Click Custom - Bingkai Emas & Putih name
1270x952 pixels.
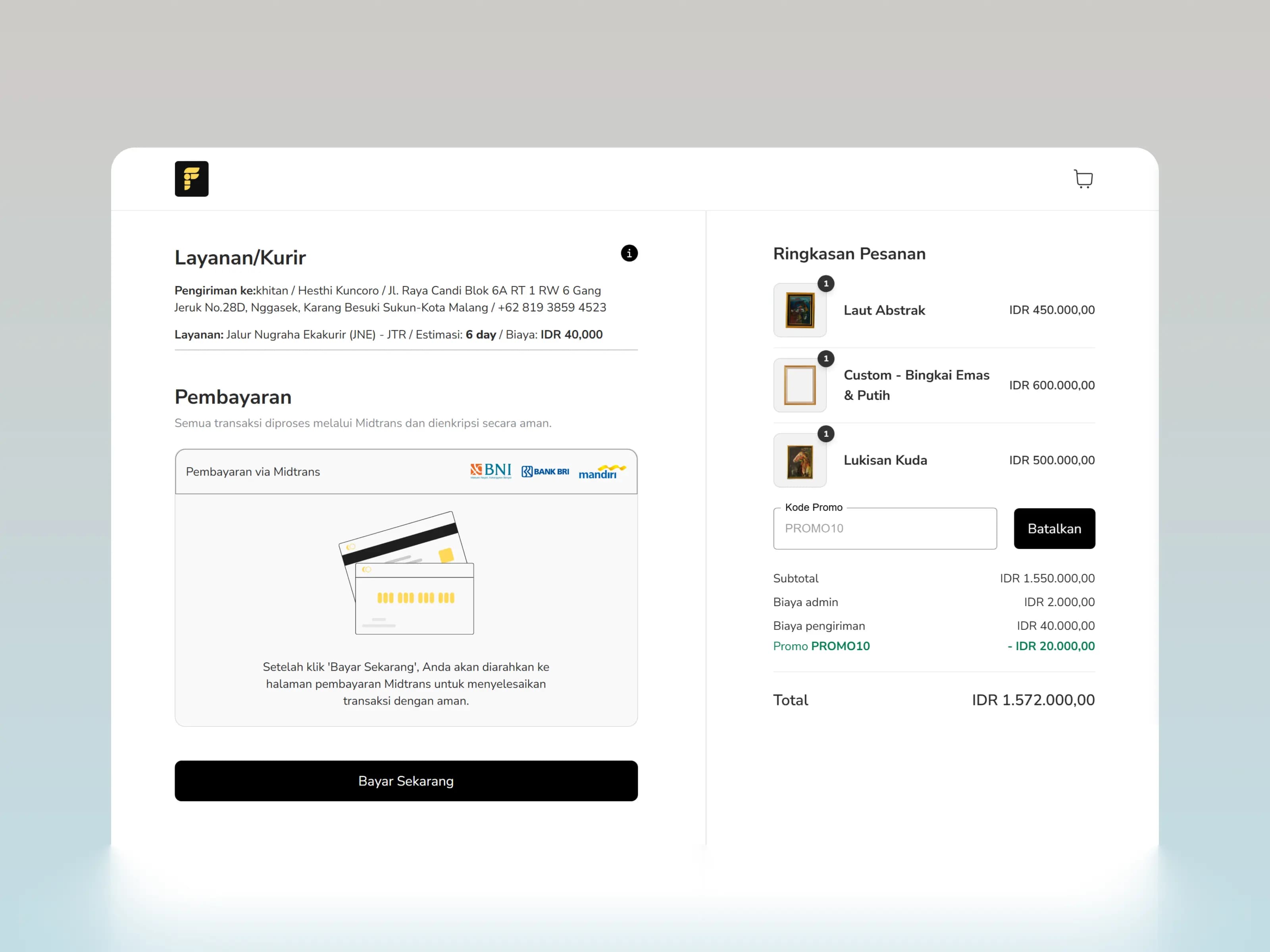(916, 385)
